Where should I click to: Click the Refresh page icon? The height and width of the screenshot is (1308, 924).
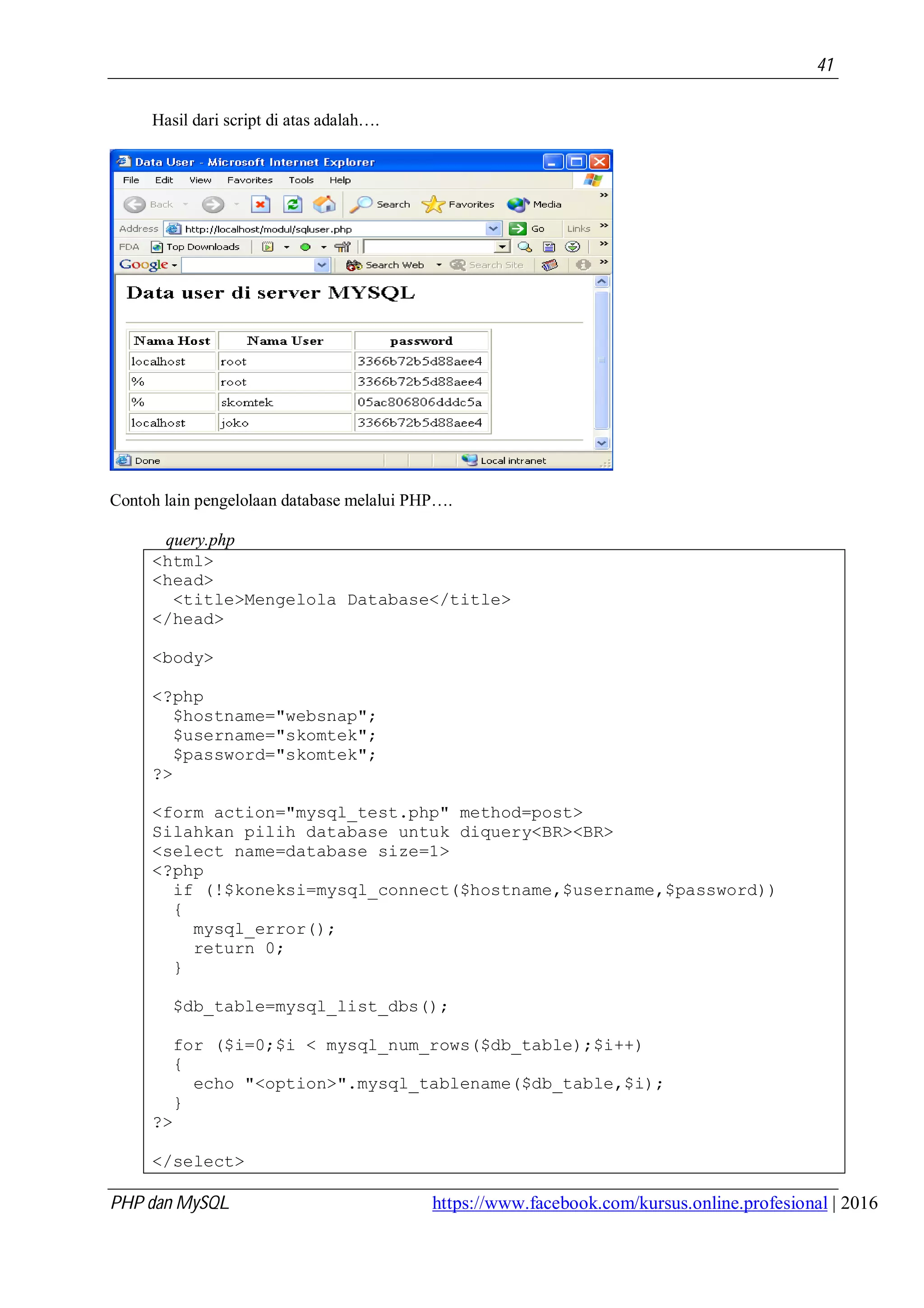(293, 204)
